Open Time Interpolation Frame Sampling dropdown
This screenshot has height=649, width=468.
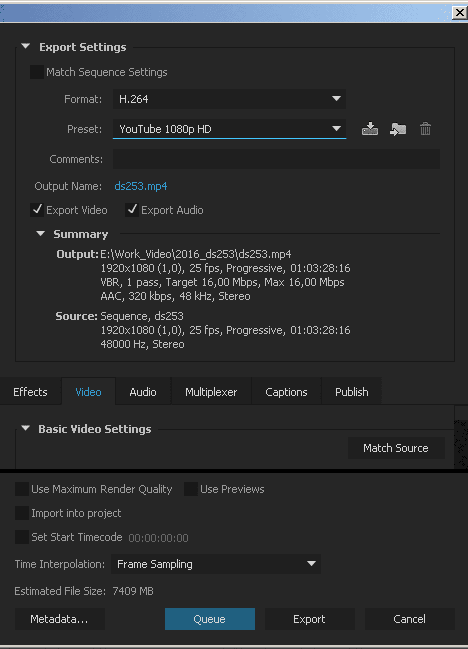pos(216,564)
